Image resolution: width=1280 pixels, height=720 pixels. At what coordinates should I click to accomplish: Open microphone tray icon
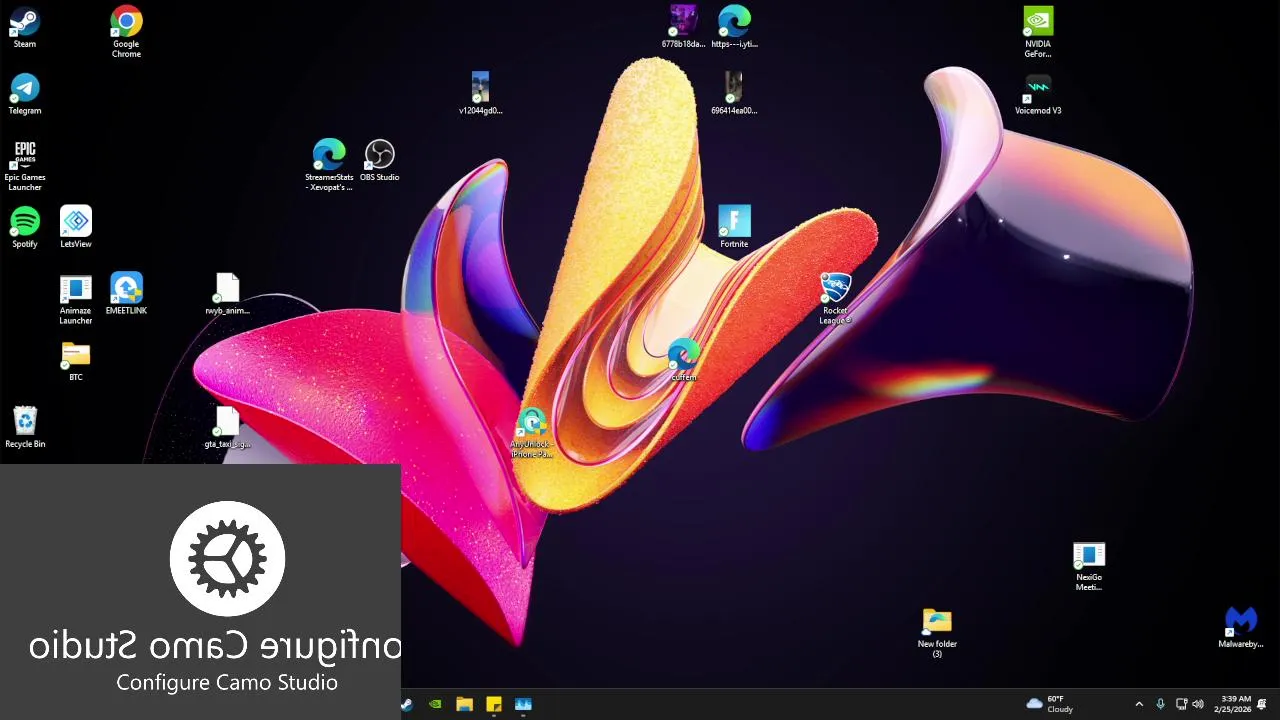pos(1160,704)
